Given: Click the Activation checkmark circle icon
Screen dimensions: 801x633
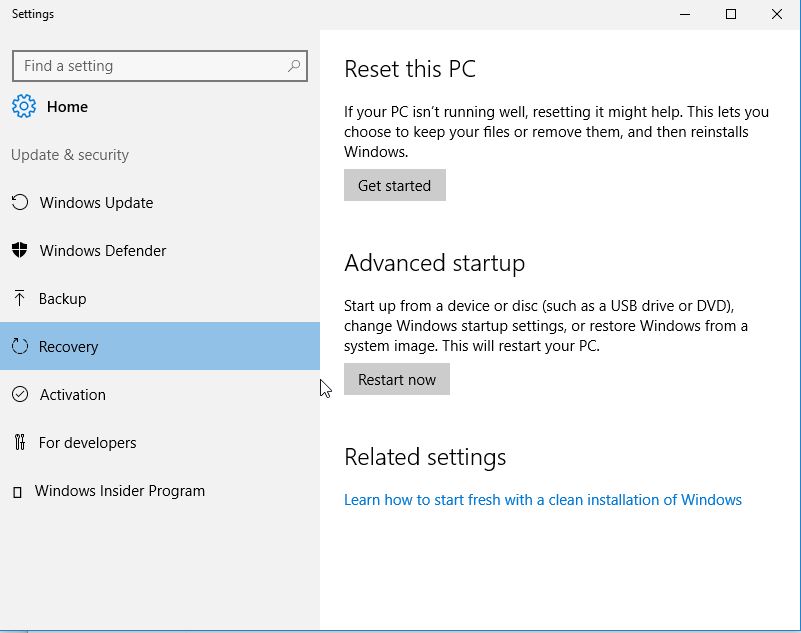Looking at the screenshot, I should 20,394.
